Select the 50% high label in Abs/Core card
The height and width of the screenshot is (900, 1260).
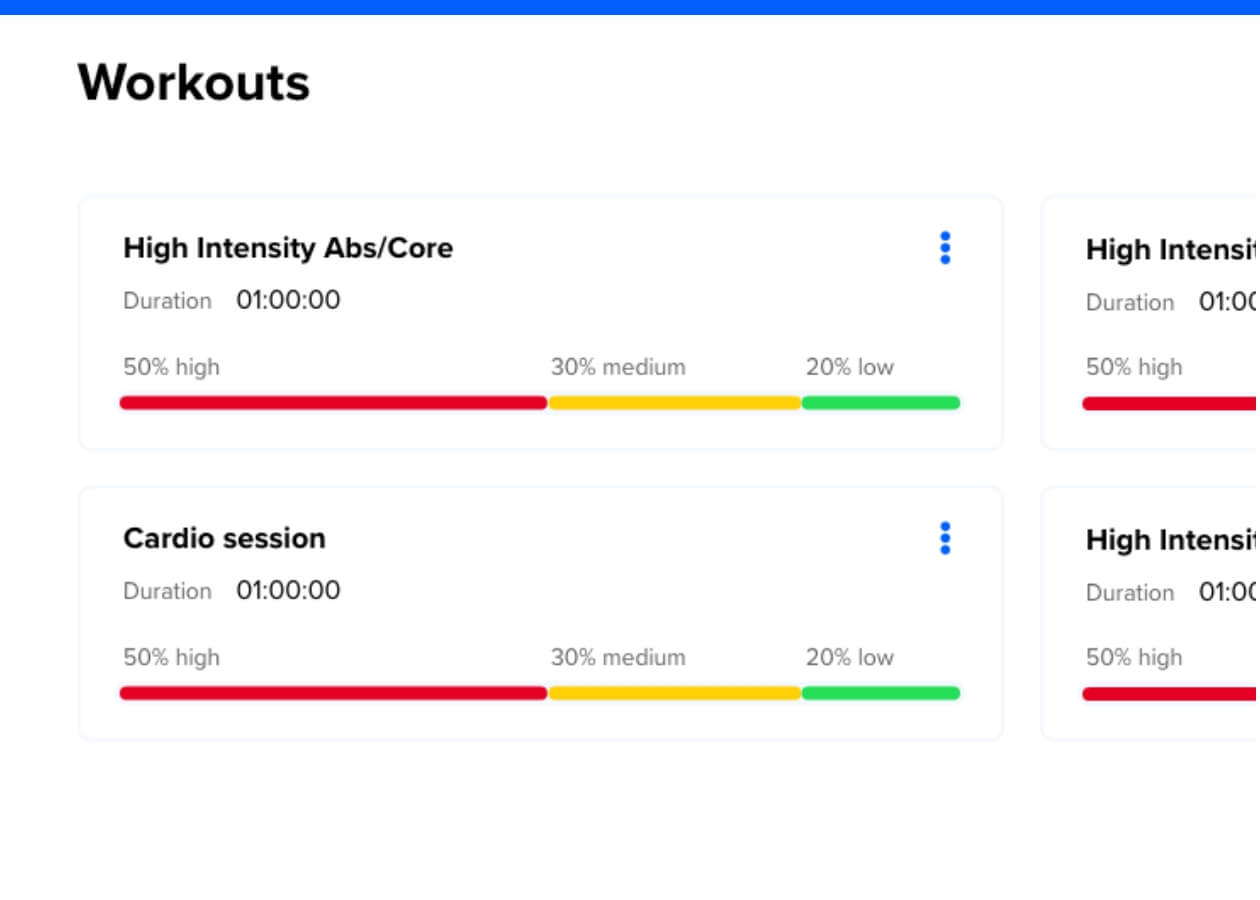171,367
